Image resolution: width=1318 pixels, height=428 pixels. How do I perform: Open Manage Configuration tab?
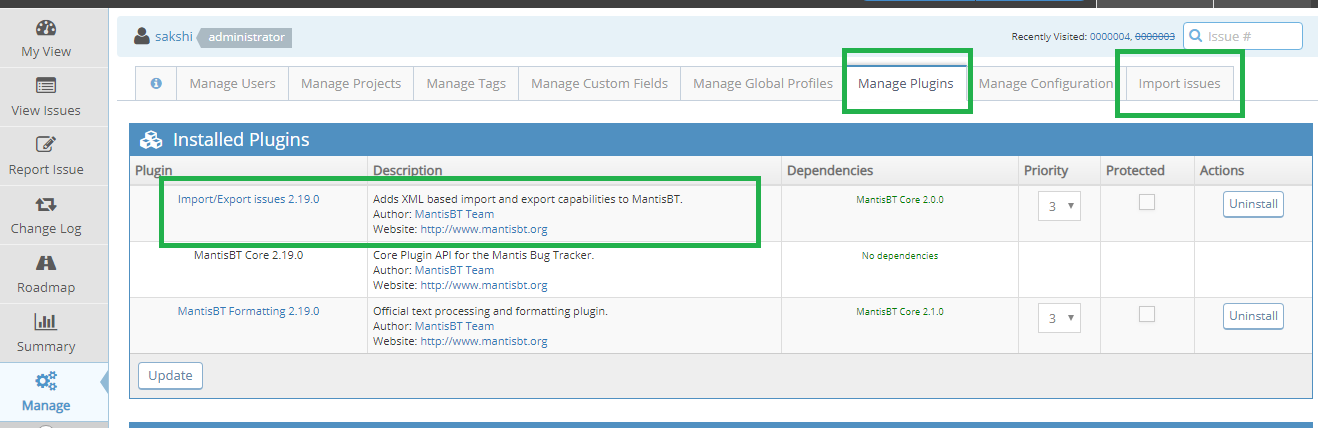point(1046,84)
